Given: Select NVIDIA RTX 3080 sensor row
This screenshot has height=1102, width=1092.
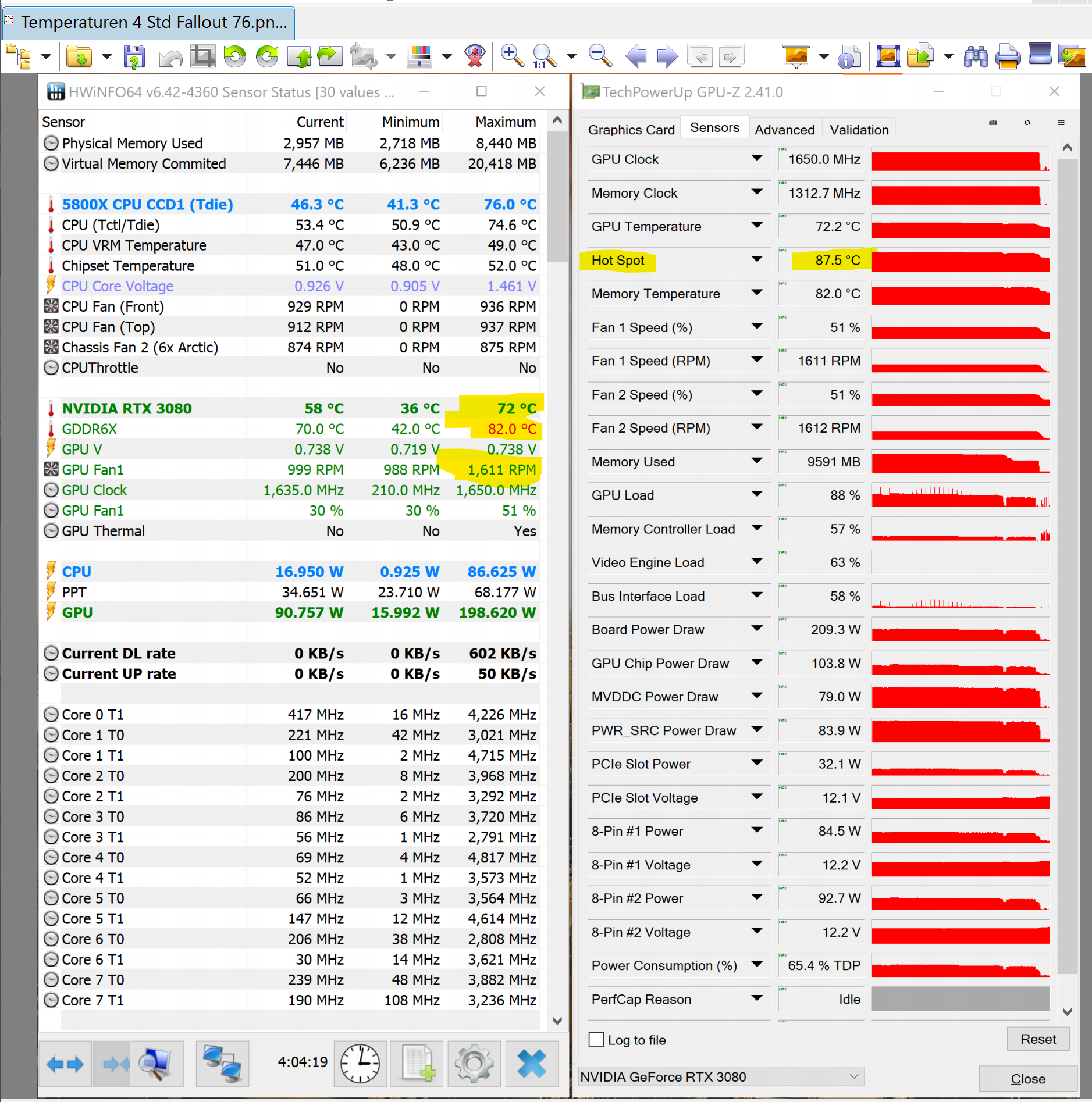Looking at the screenshot, I should [290, 408].
